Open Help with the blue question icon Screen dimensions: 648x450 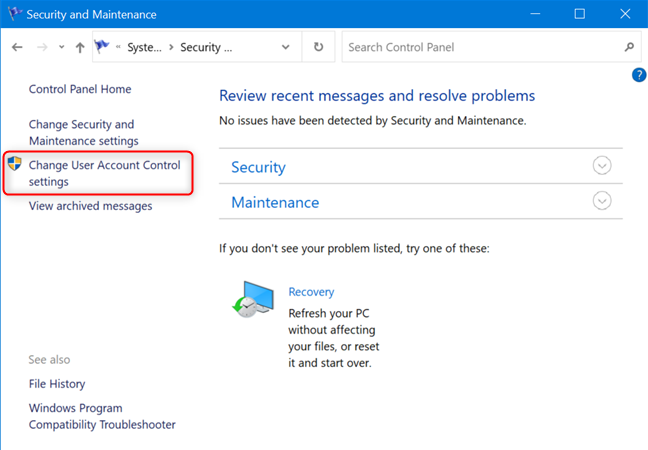tap(639, 75)
